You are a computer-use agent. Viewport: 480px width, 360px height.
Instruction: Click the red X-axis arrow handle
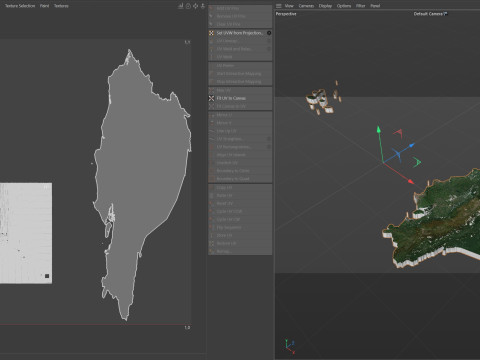(x=411, y=181)
